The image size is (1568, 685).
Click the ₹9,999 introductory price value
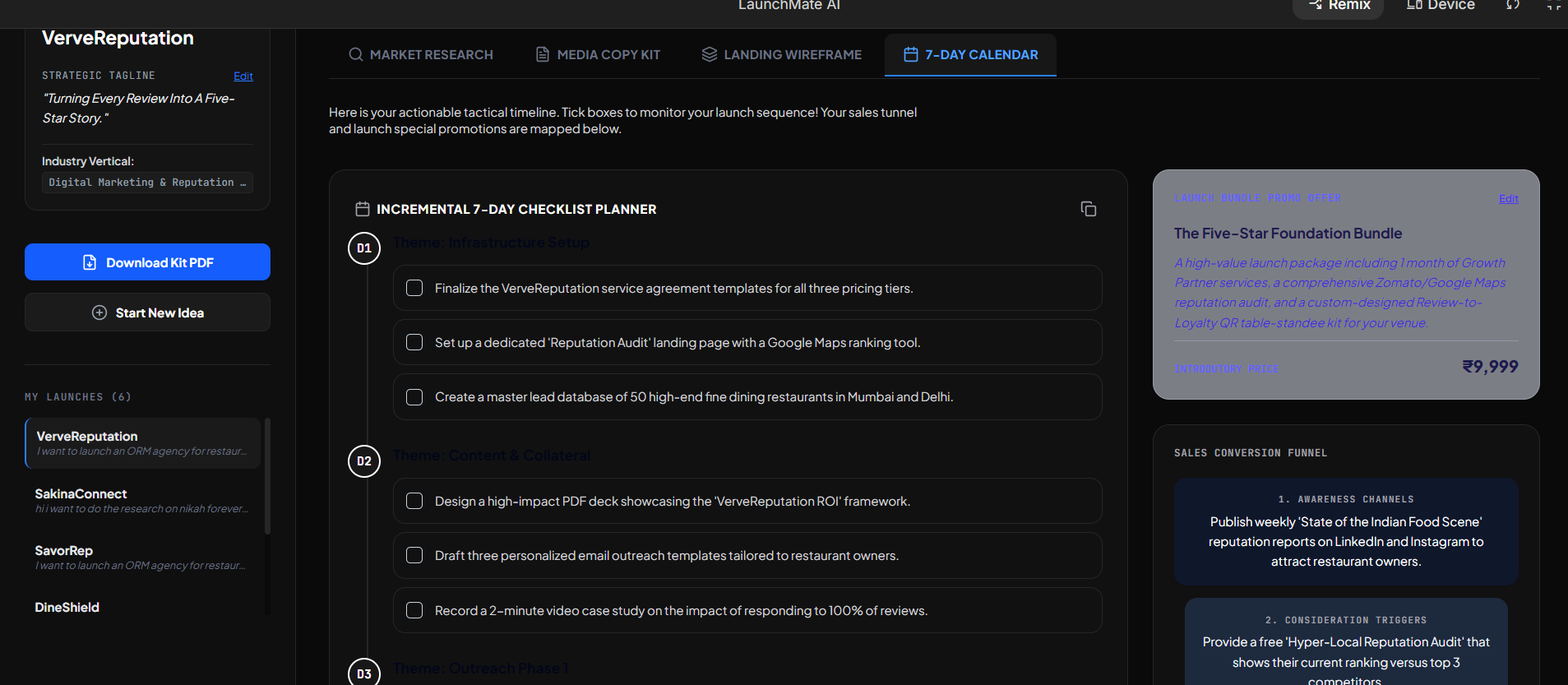pos(1490,367)
